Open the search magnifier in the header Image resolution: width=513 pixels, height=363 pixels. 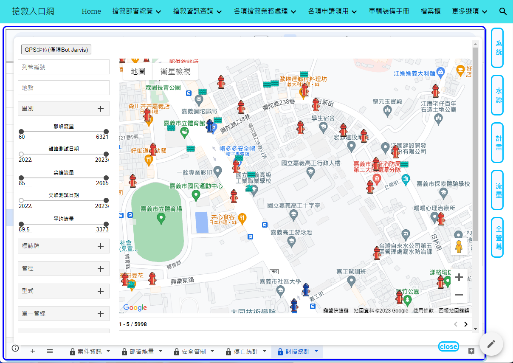coord(503,11)
